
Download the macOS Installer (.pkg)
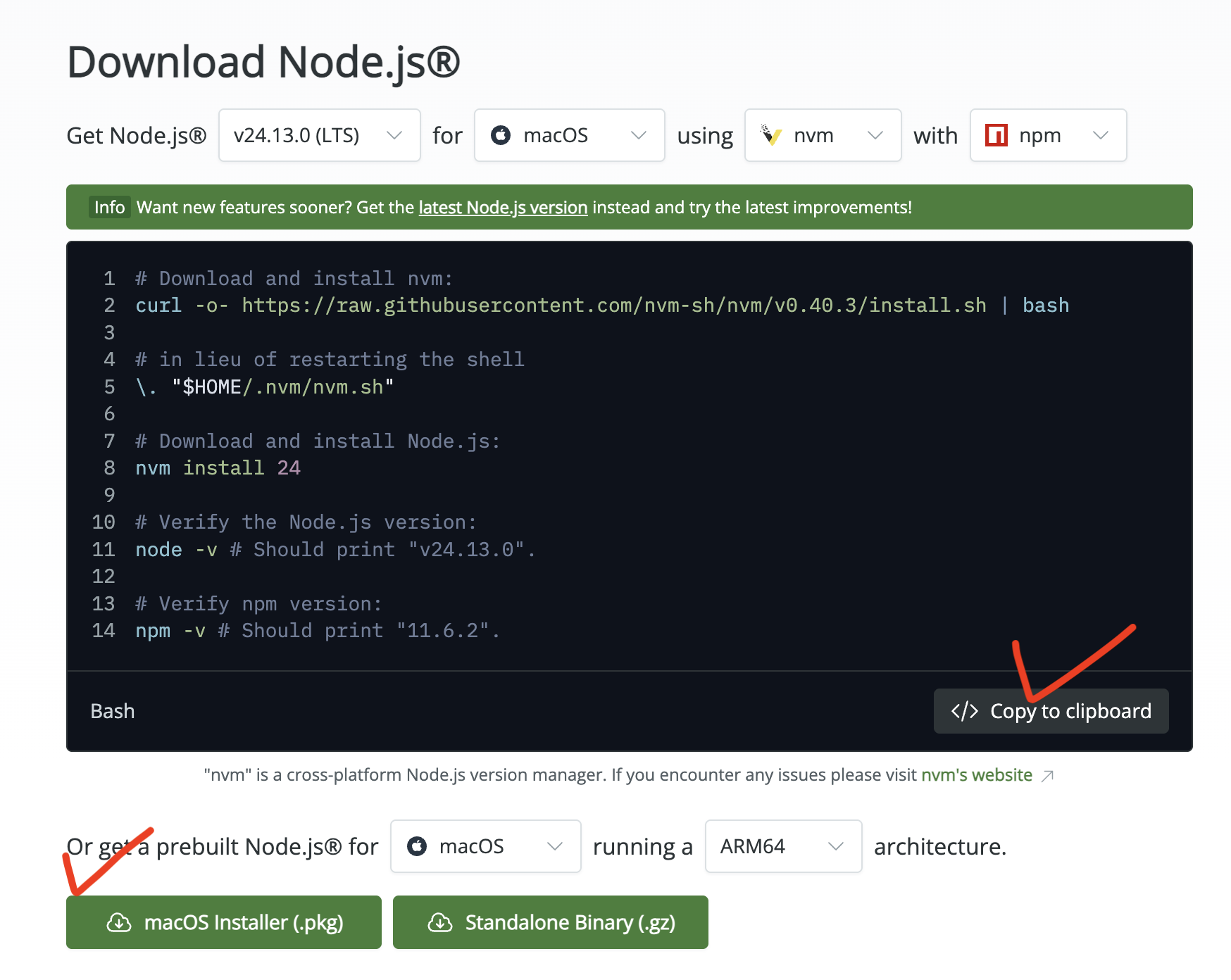224,922
